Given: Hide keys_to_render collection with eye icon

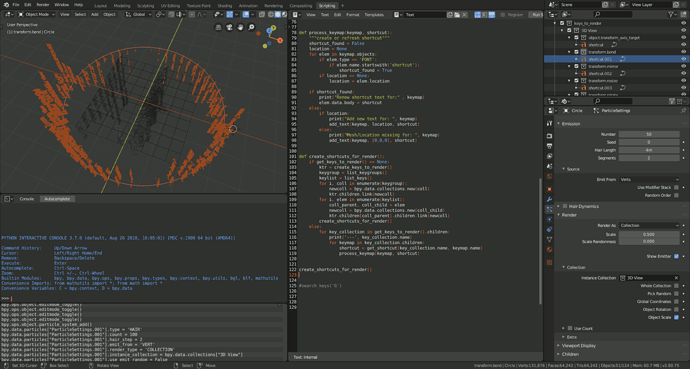Looking at the screenshot, I should point(683,23).
